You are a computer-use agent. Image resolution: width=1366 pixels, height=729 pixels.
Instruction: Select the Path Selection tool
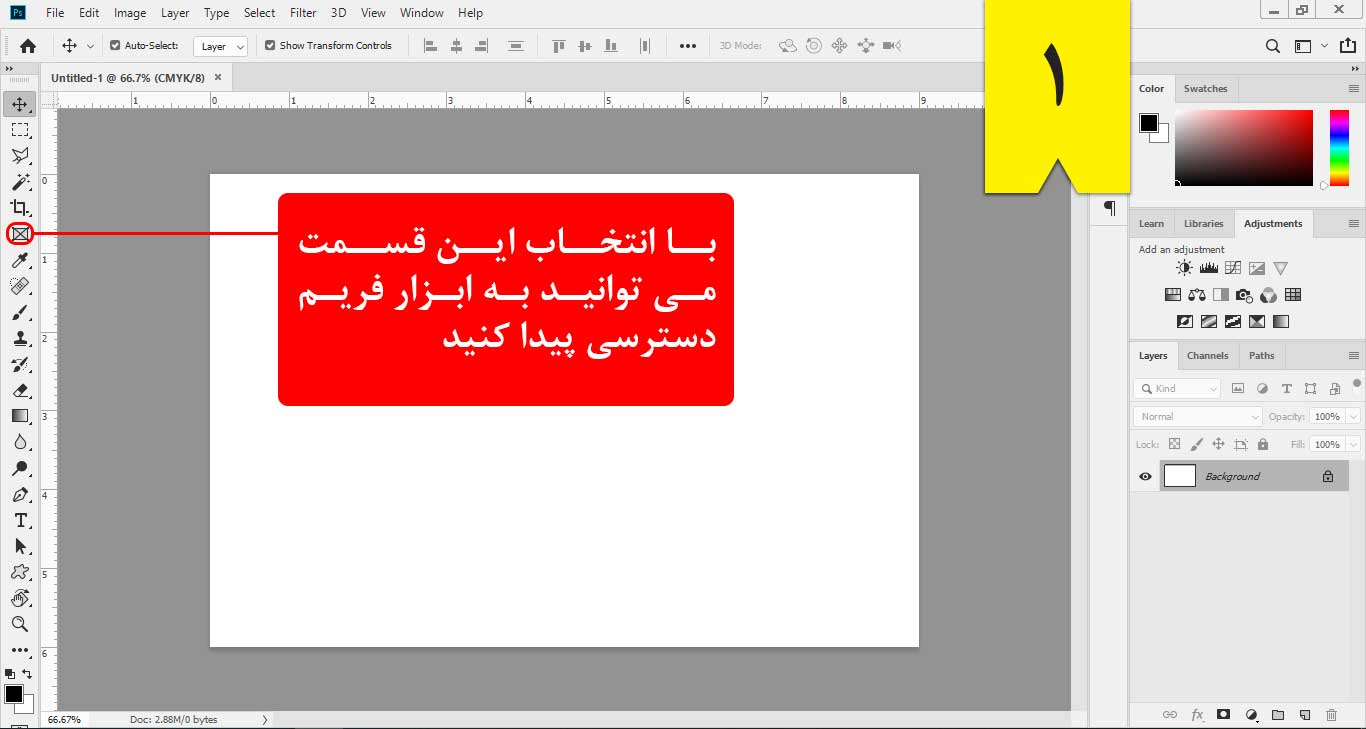point(20,546)
